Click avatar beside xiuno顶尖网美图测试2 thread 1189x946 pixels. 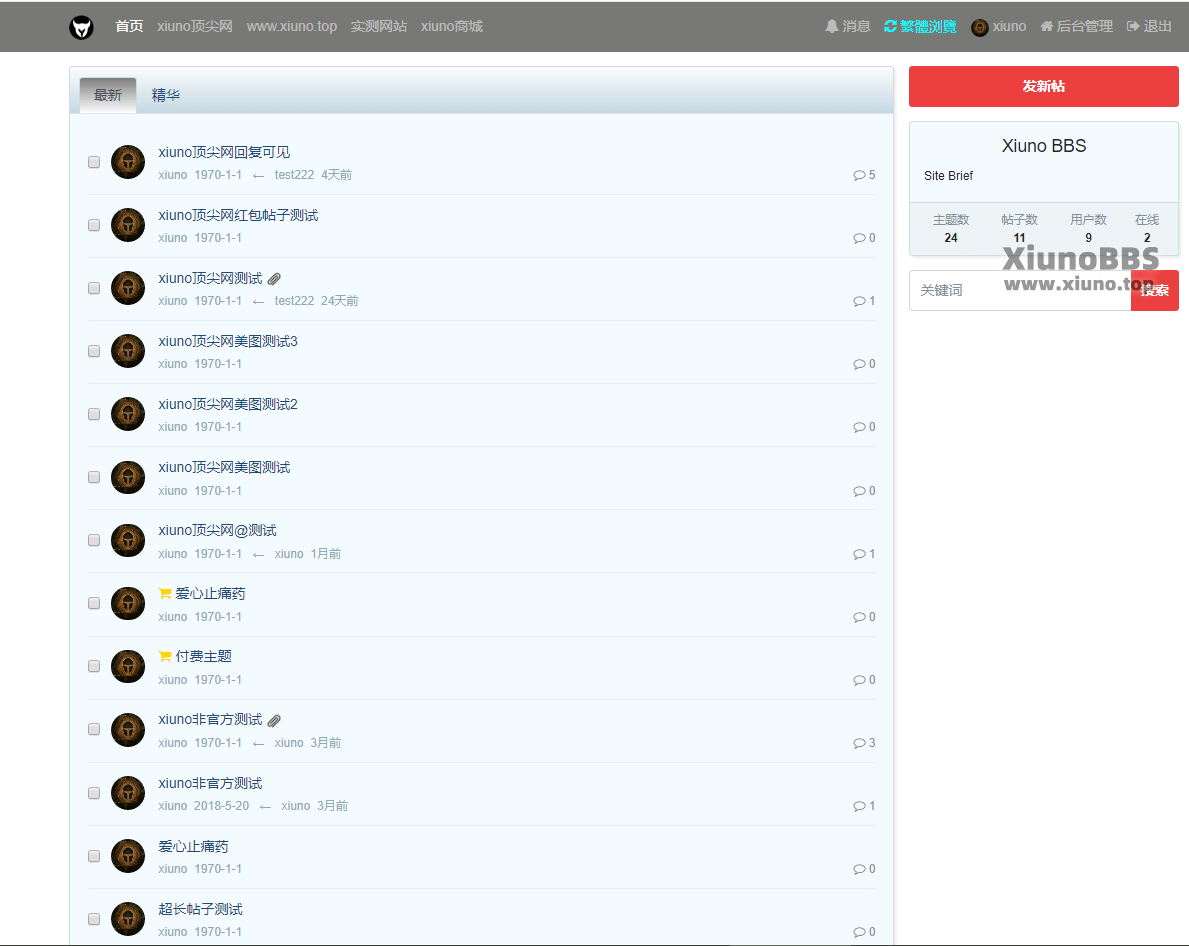click(x=128, y=414)
